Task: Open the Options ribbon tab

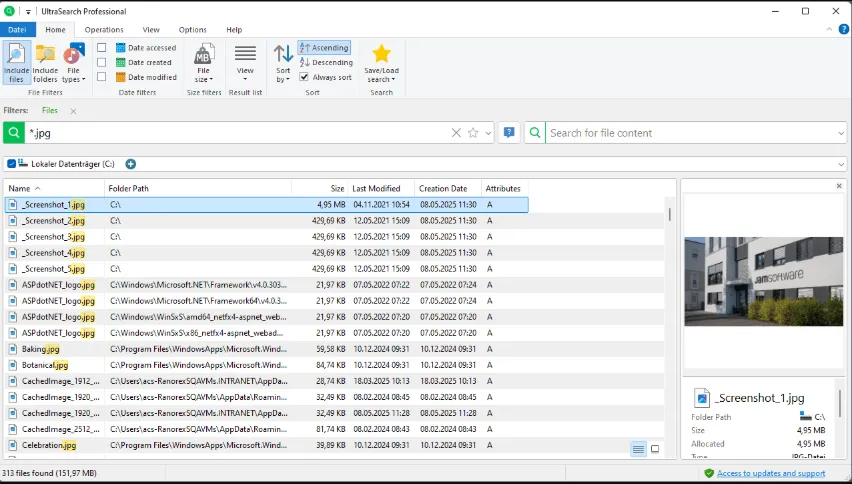Action: point(192,30)
